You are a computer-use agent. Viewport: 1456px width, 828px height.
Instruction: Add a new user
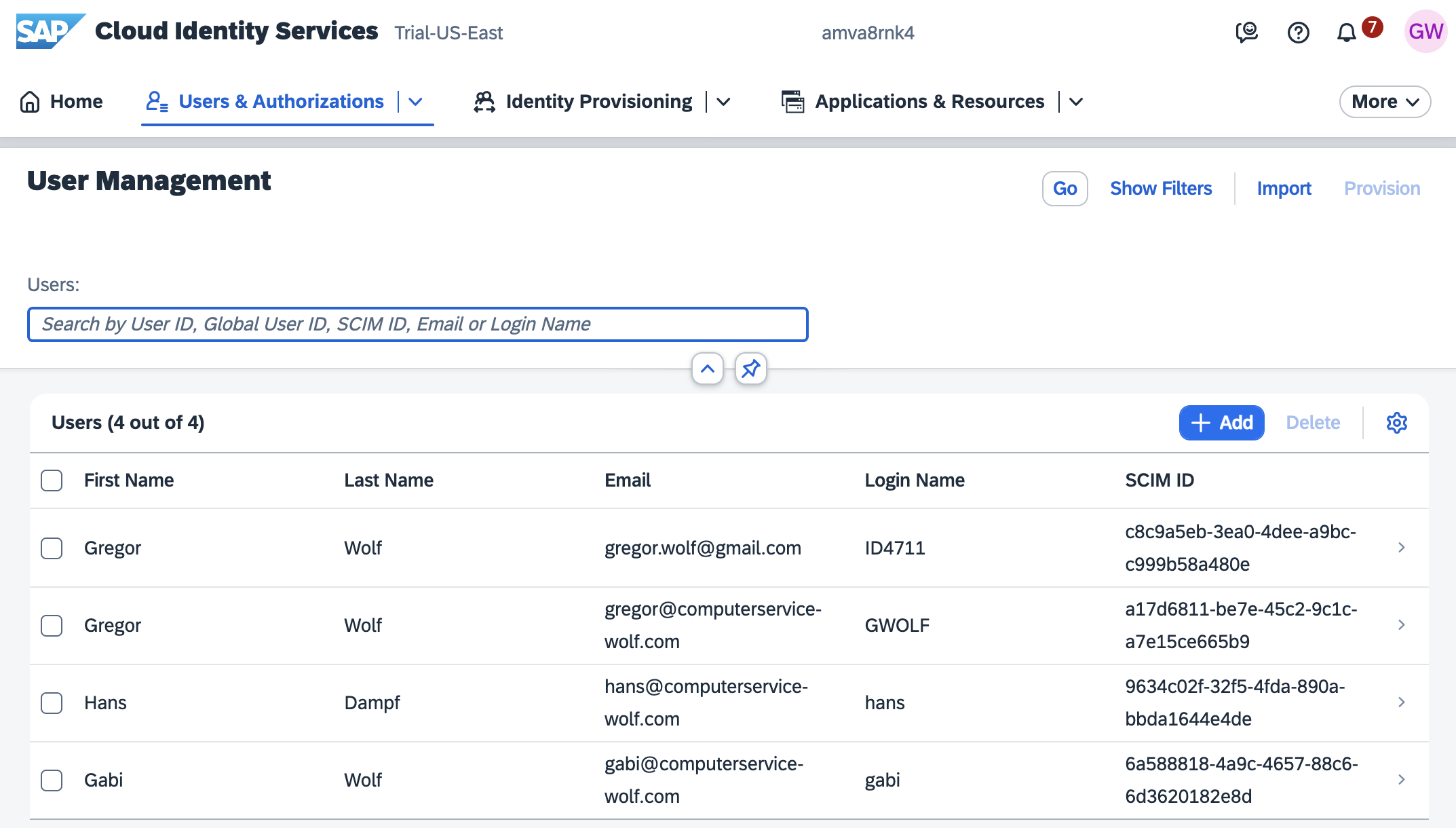point(1221,423)
